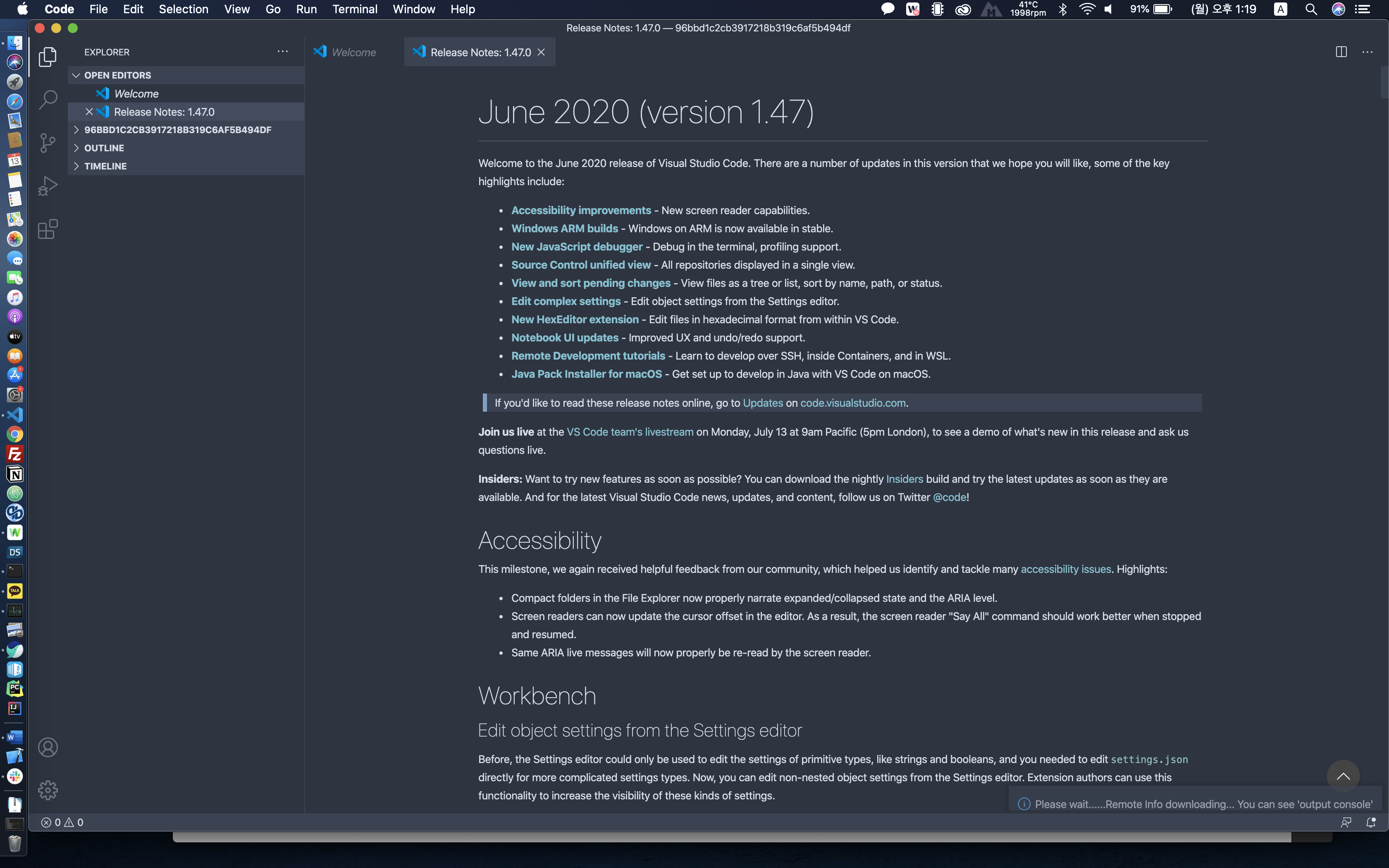Click errors and warnings count in status bar
Screen dimensions: 1389x868
point(62,822)
